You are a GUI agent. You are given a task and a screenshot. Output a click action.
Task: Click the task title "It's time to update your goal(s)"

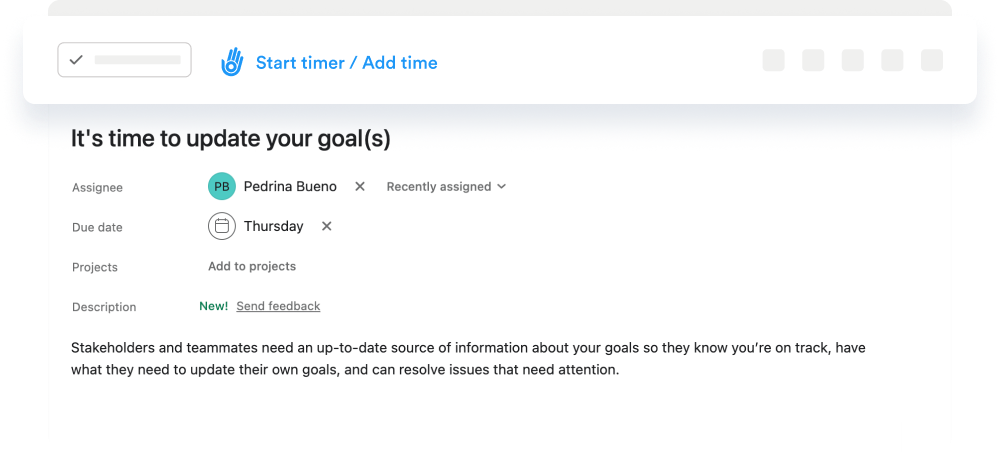point(231,138)
